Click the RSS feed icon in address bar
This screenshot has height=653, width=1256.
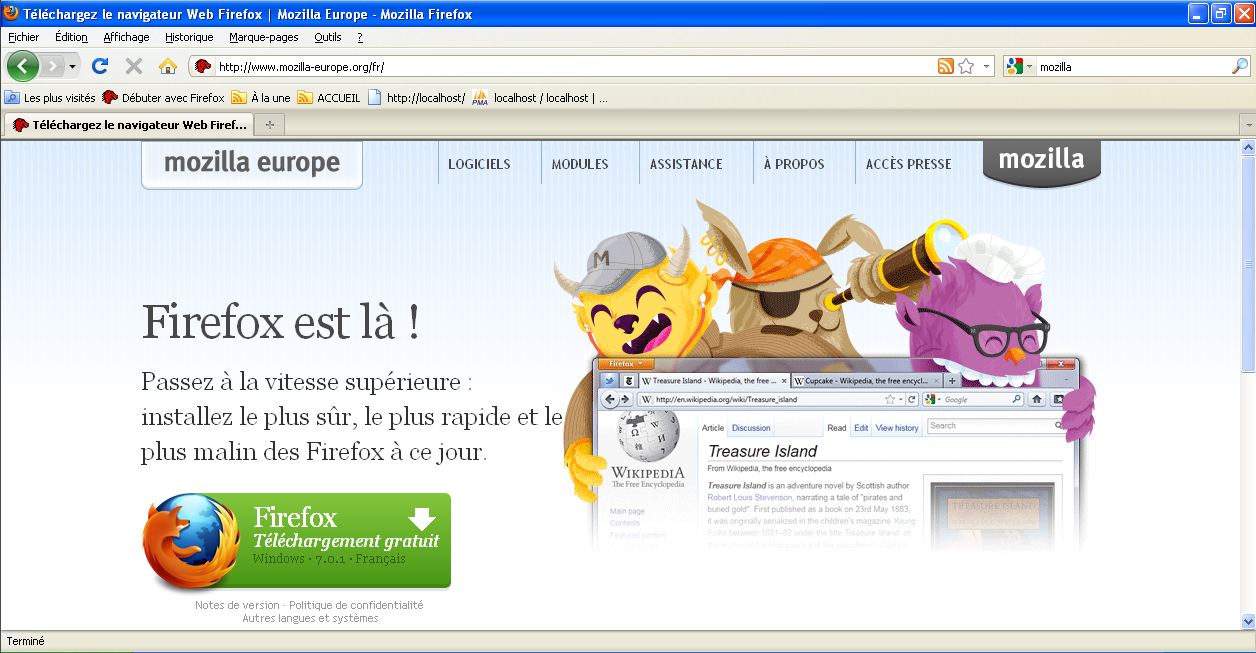(x=945, y=66)
